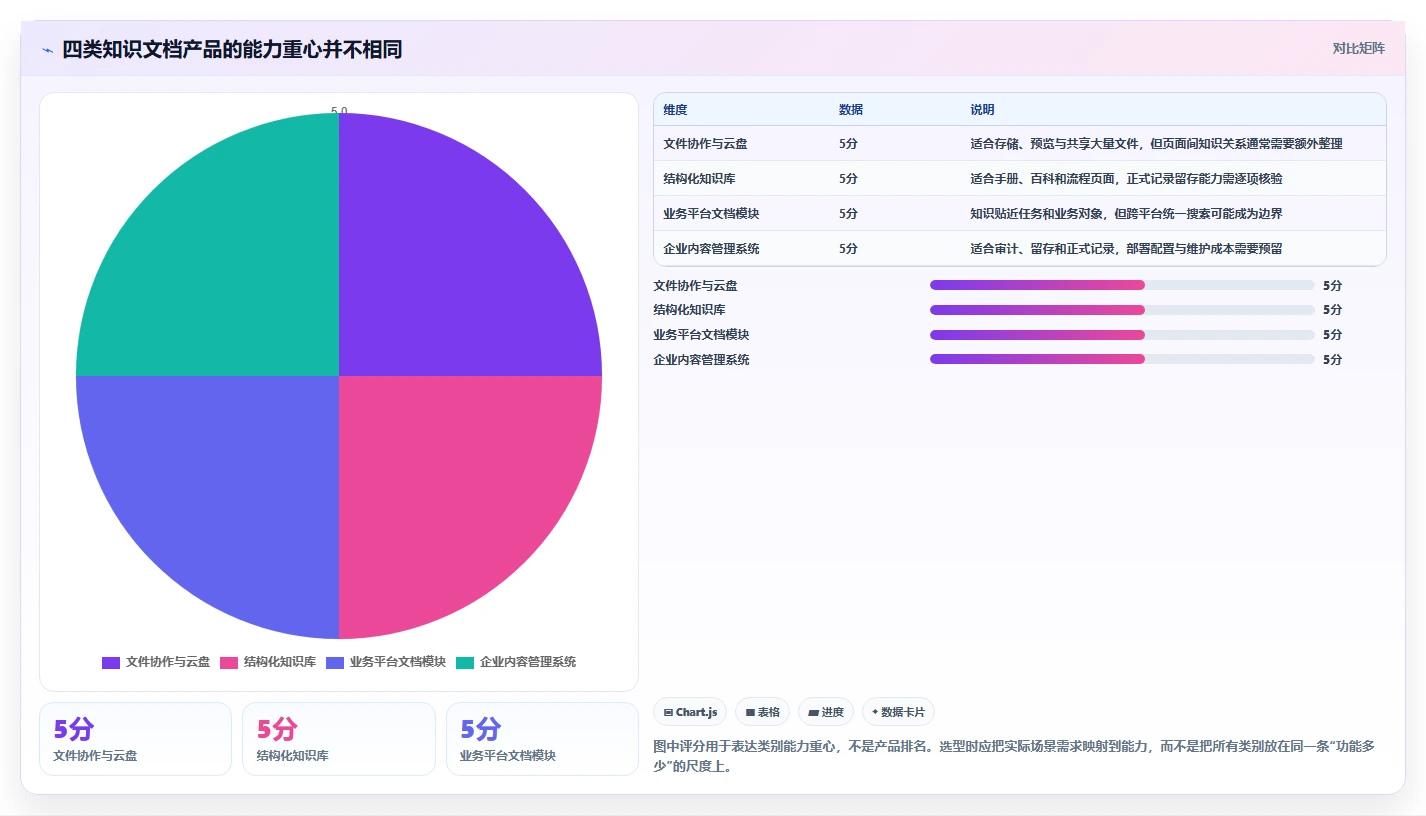Toggle legend swatch for 结构化知识库

coord(229,662)
